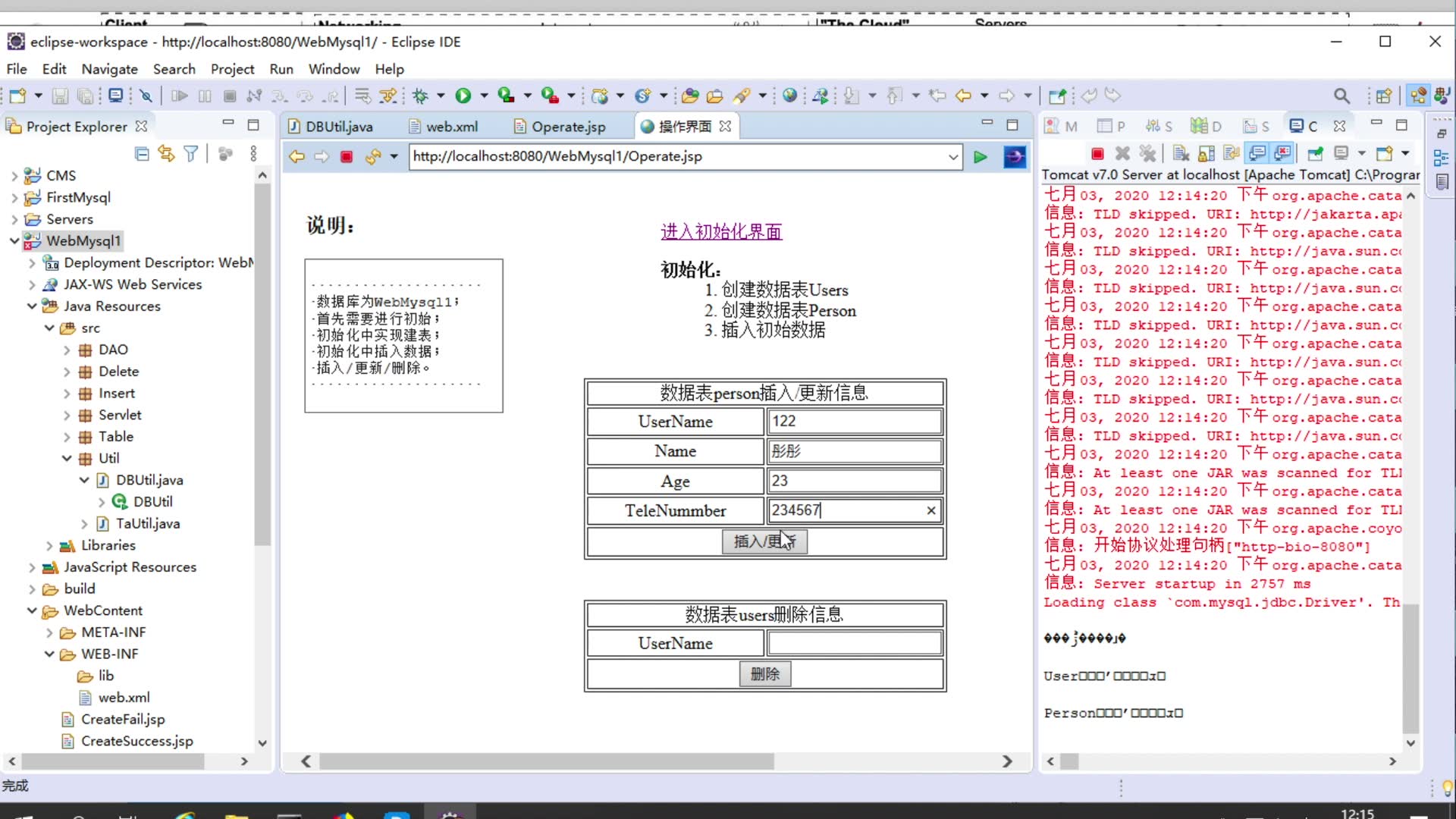Open the Navigate menu
Viewport: 1456px width, 819px height.
(109, 68)
